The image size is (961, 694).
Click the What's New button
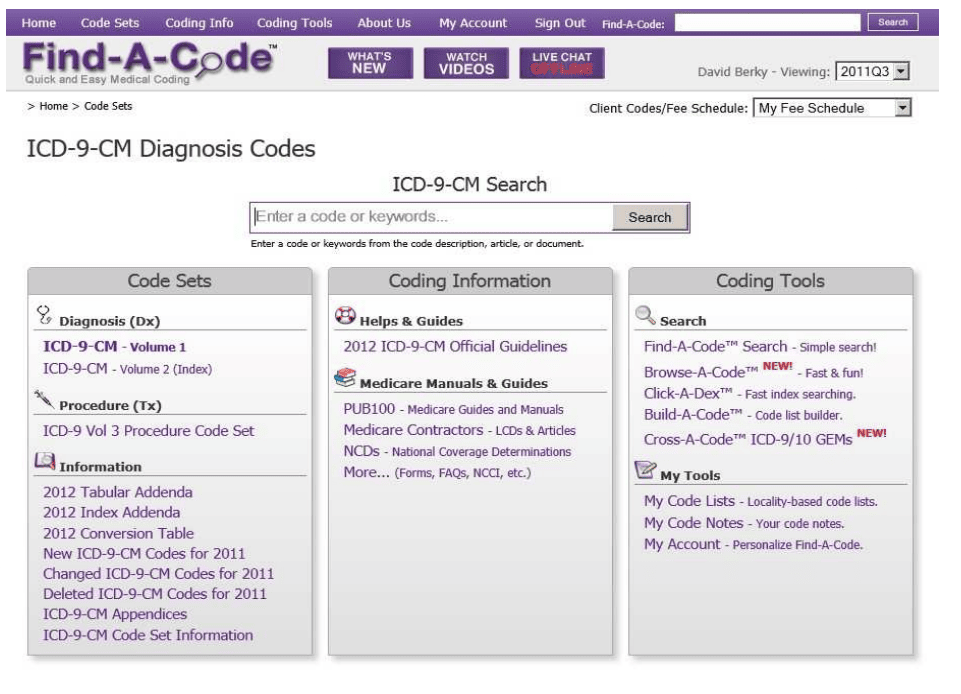pos(369,64)
